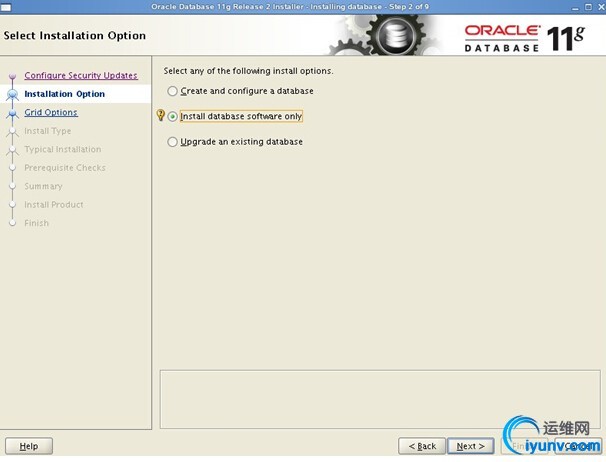Open the window menu icon in title bar
606x462 pixels.
pyautogui.click(x=6, y=7)
